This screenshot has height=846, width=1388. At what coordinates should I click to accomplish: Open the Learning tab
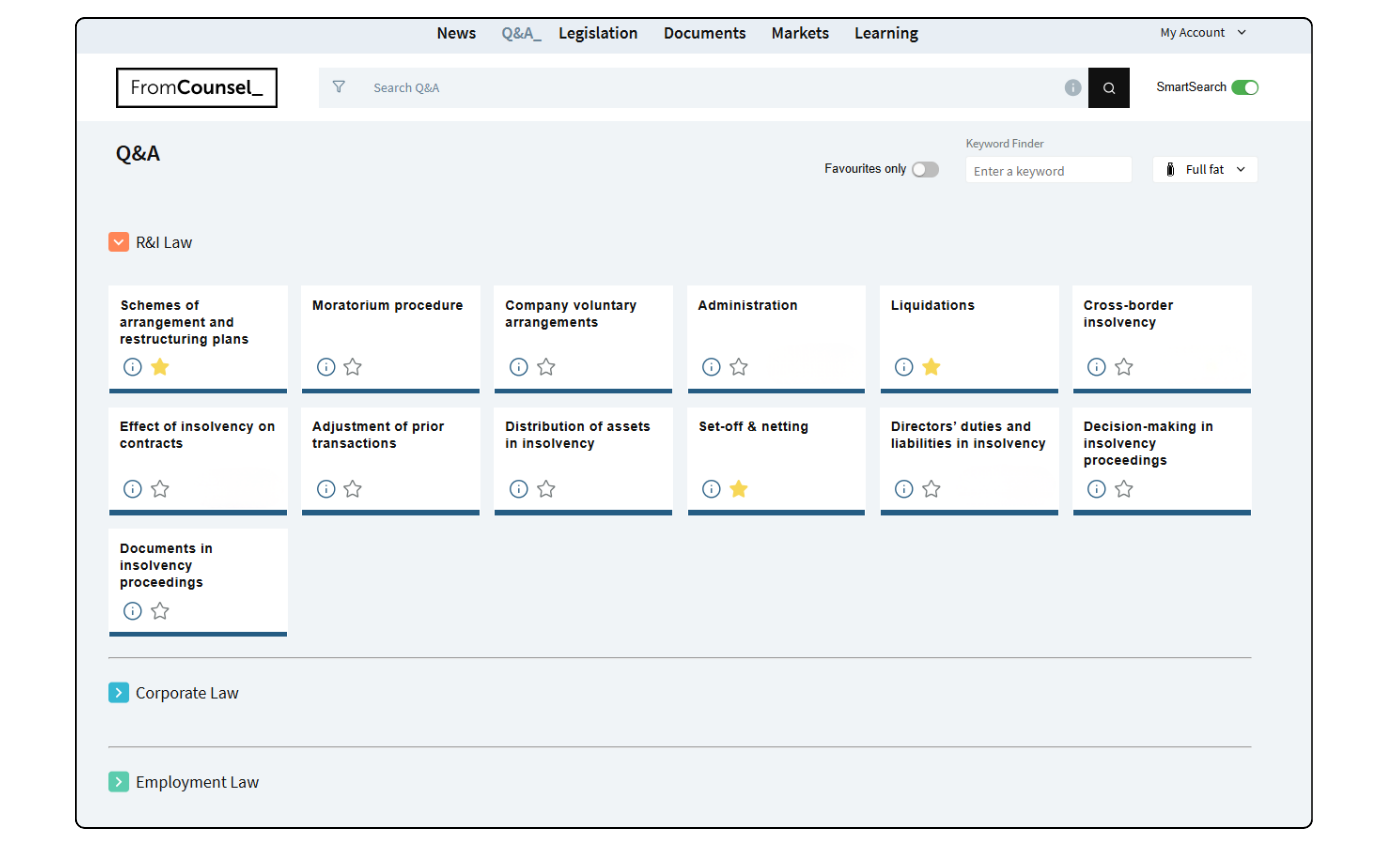(x=886, y=33)
